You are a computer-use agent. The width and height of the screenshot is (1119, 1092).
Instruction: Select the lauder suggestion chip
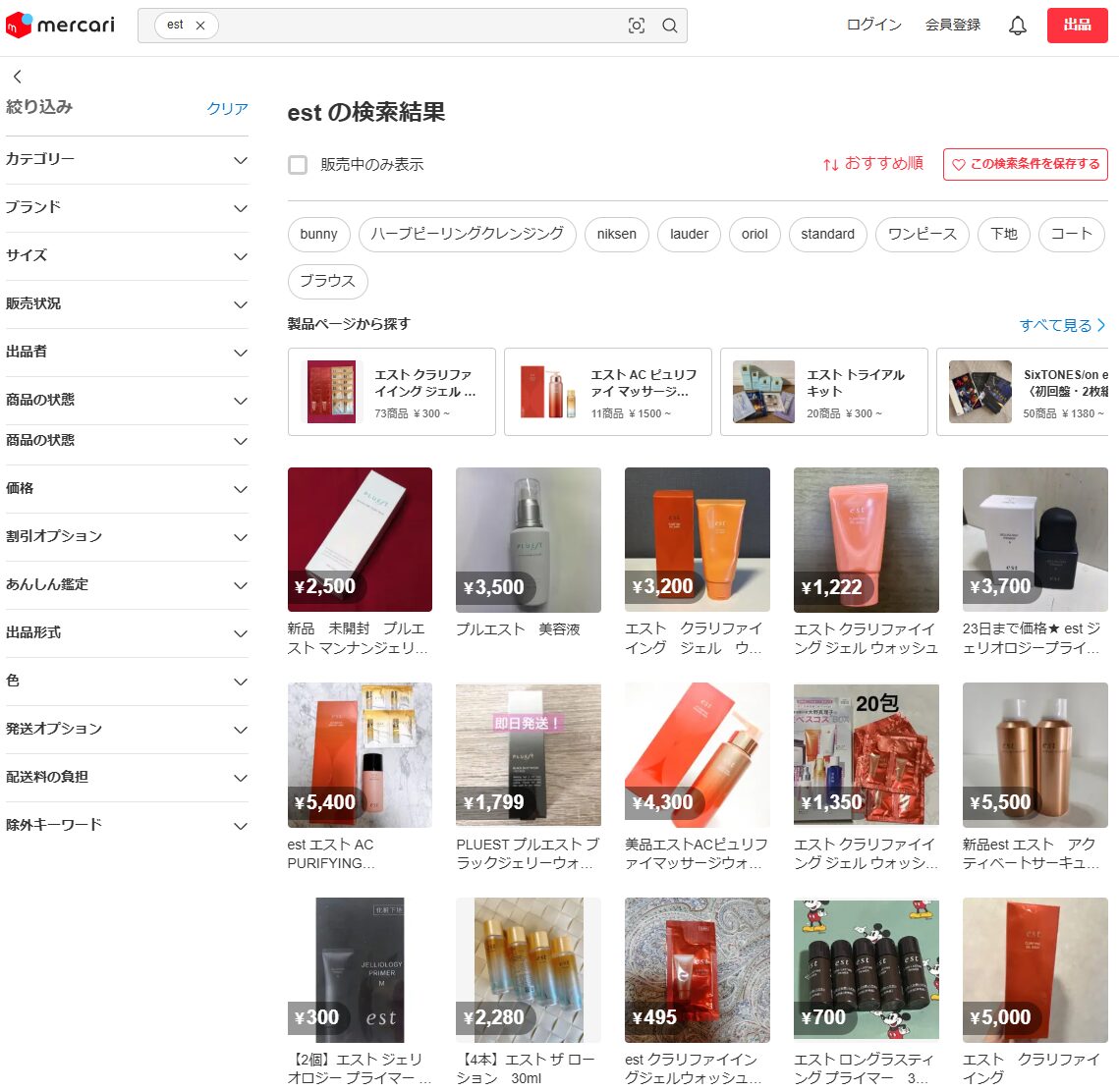click(689, 235)
